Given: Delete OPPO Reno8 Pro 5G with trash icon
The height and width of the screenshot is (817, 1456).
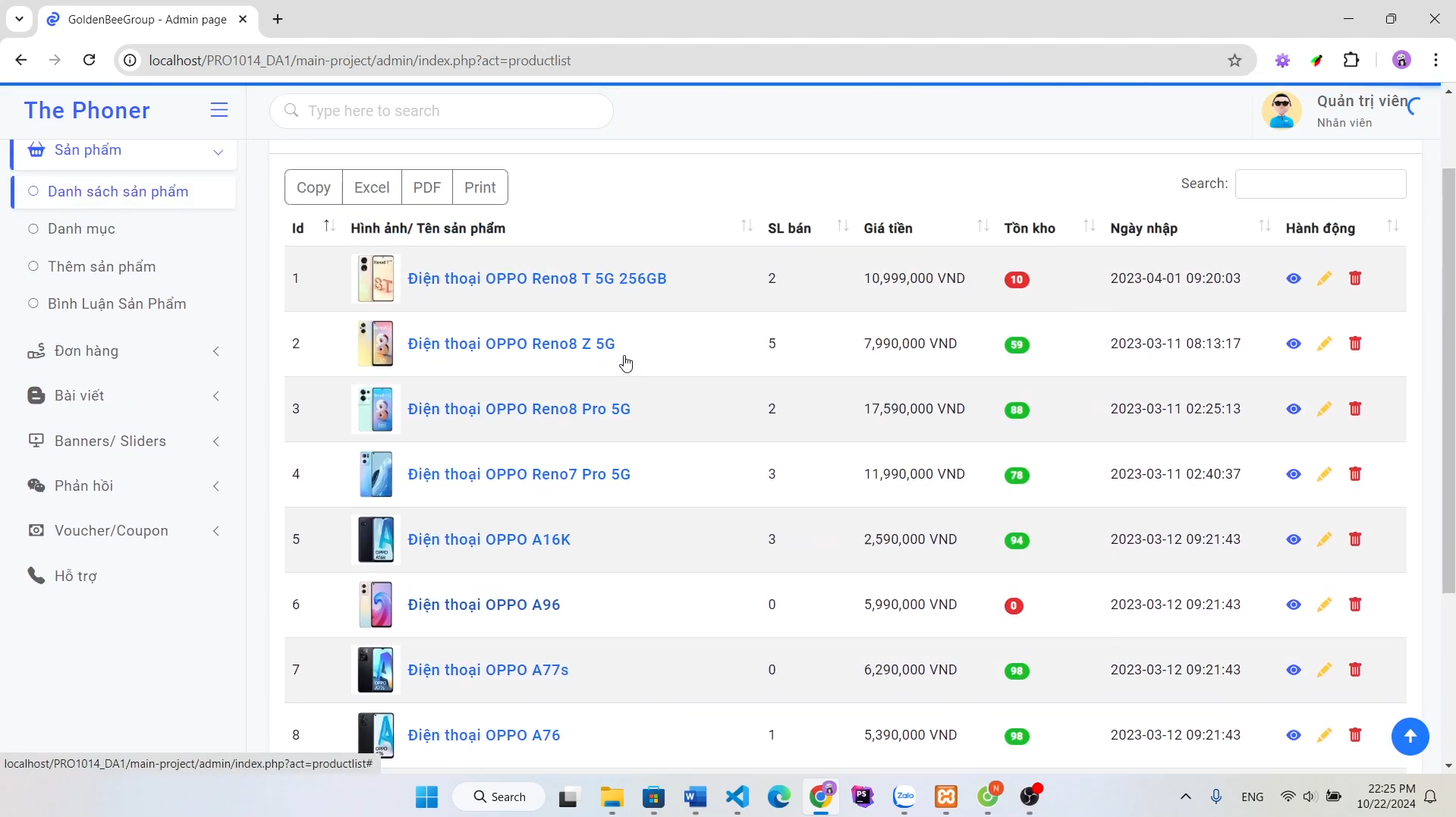Looking at the screenshot, I should pos(1355,409).
